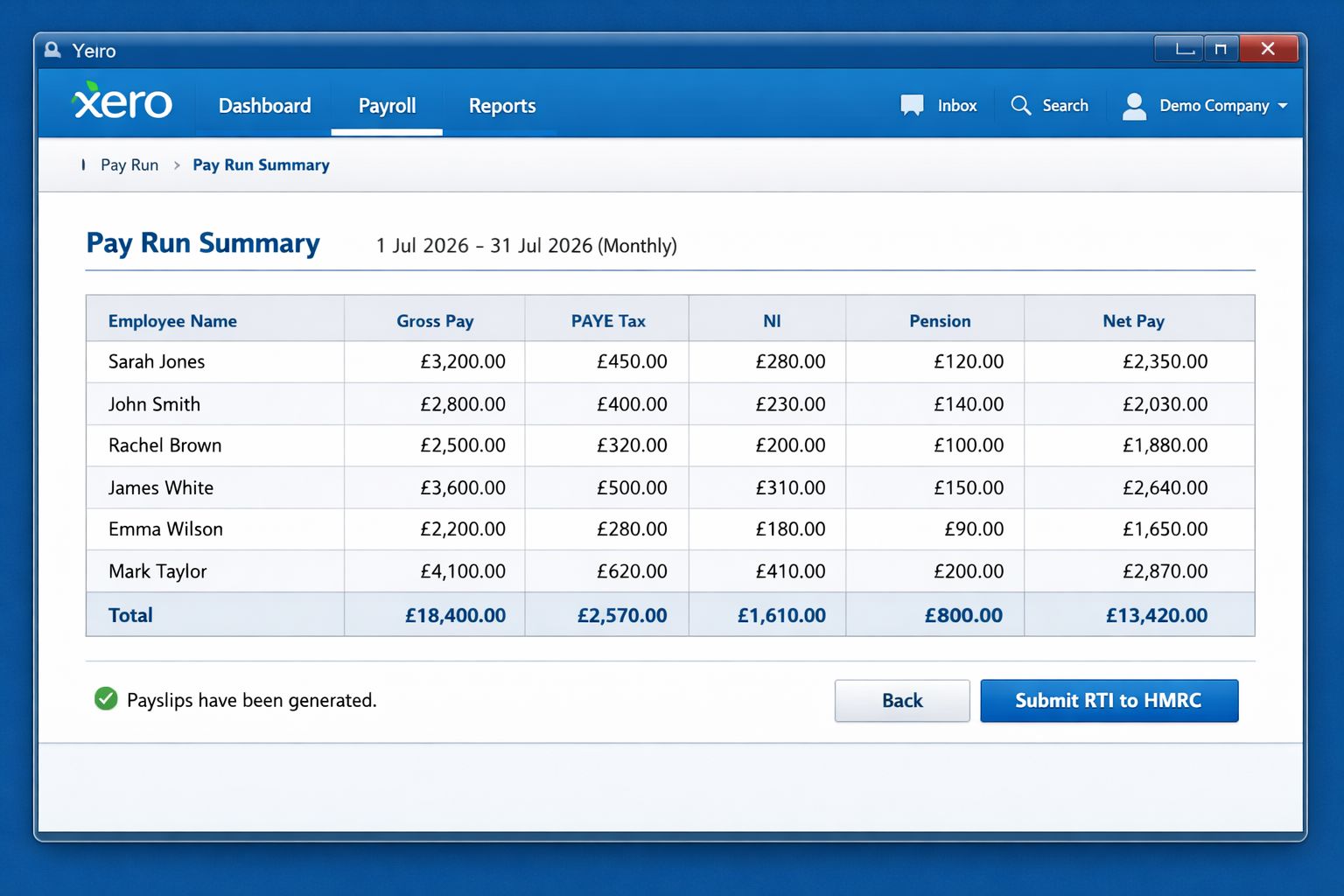The width and height of the screenshot is (1344, 896).
Task: Select employee Mark Taylor
Action: coord(157,571)
